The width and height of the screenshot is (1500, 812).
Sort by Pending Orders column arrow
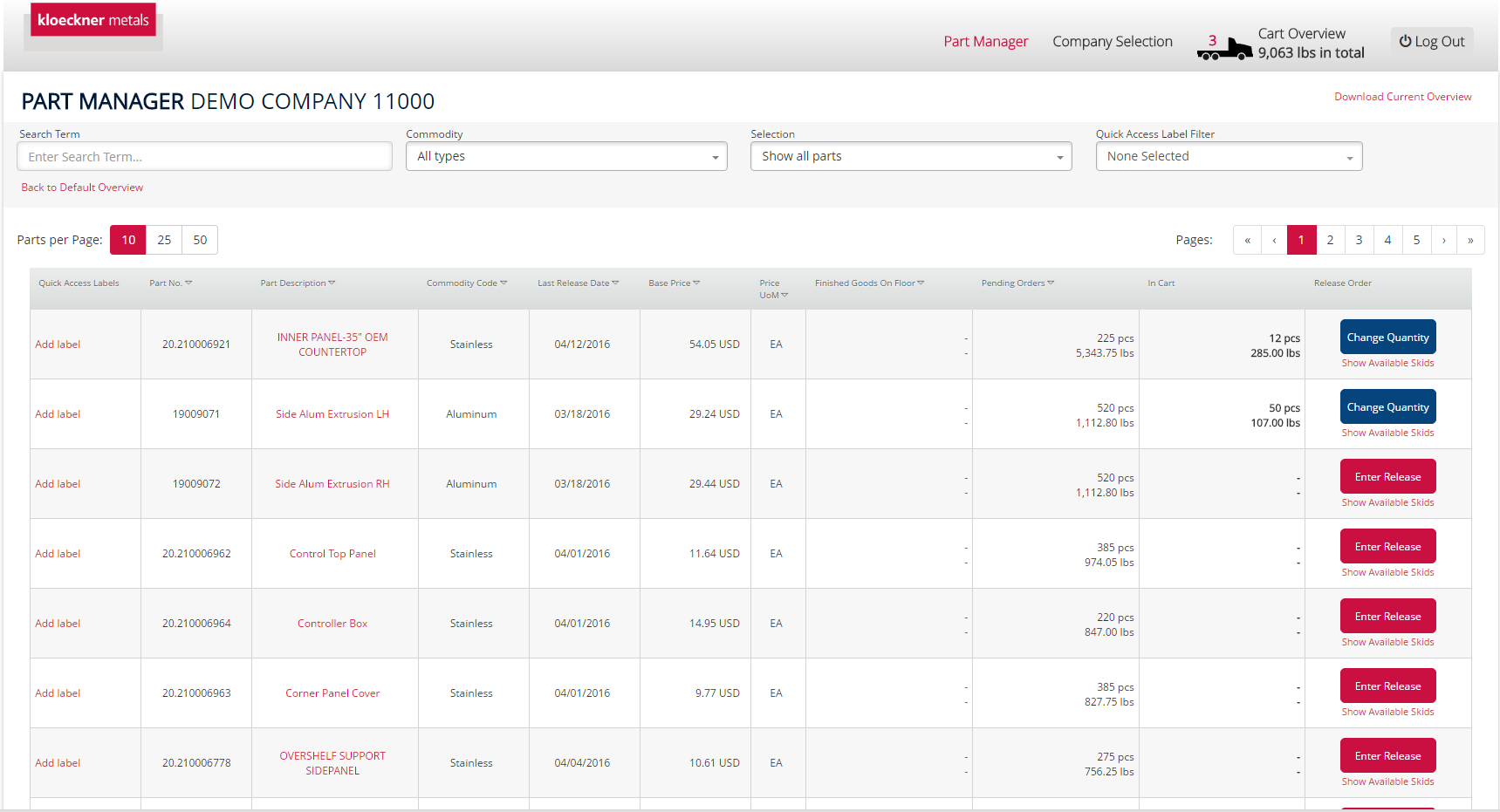coord(1051,283)
